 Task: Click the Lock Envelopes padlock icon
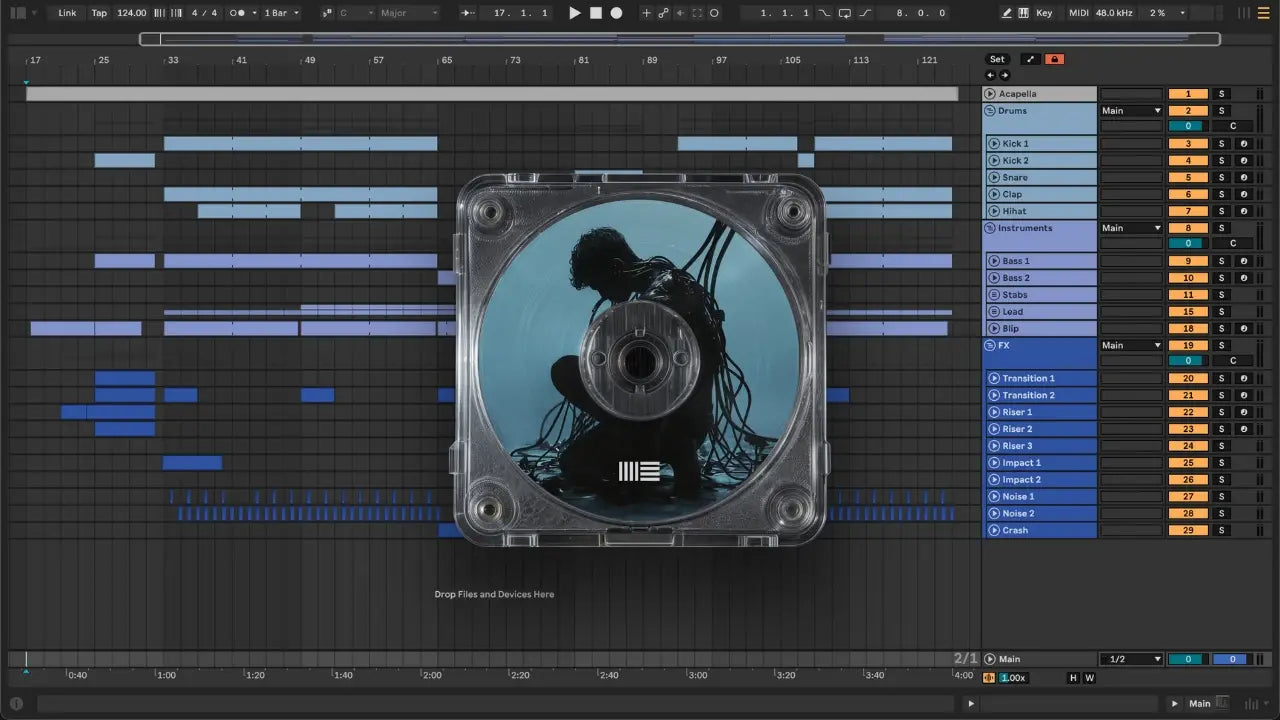(x=1054, y=59)
